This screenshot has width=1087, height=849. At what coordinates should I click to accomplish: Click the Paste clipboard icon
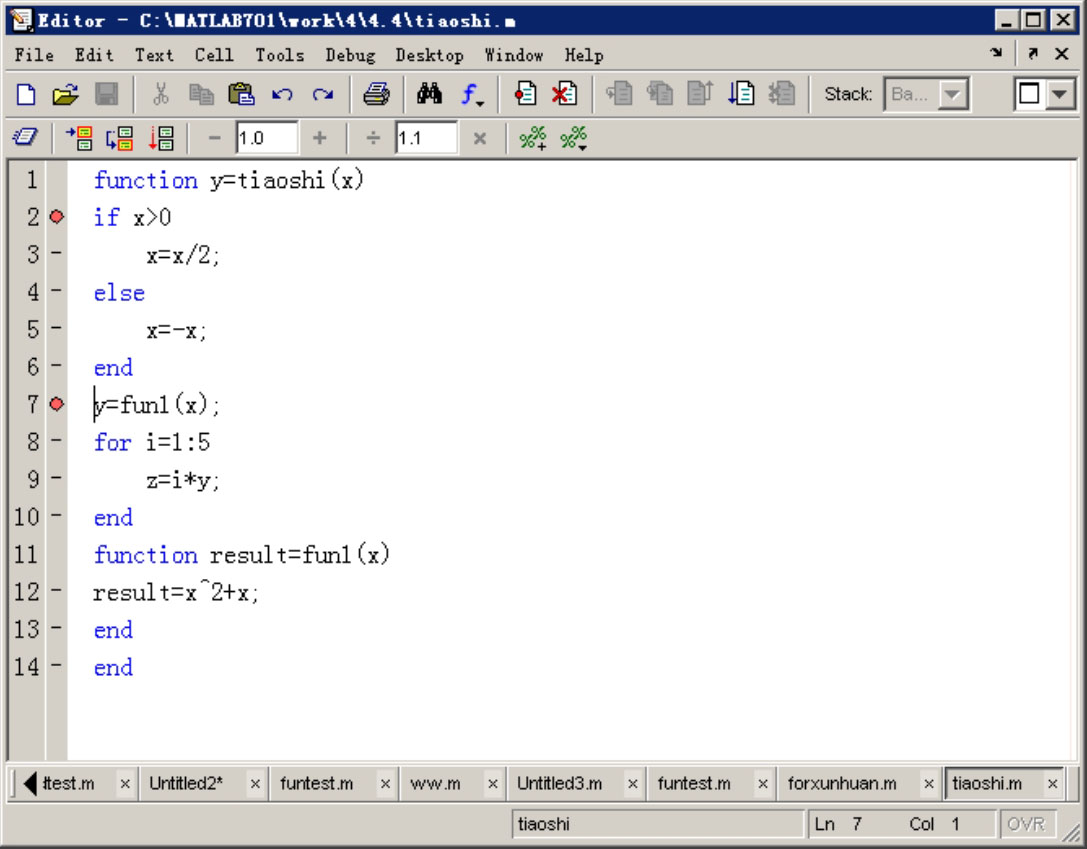(x=241, y=95)
